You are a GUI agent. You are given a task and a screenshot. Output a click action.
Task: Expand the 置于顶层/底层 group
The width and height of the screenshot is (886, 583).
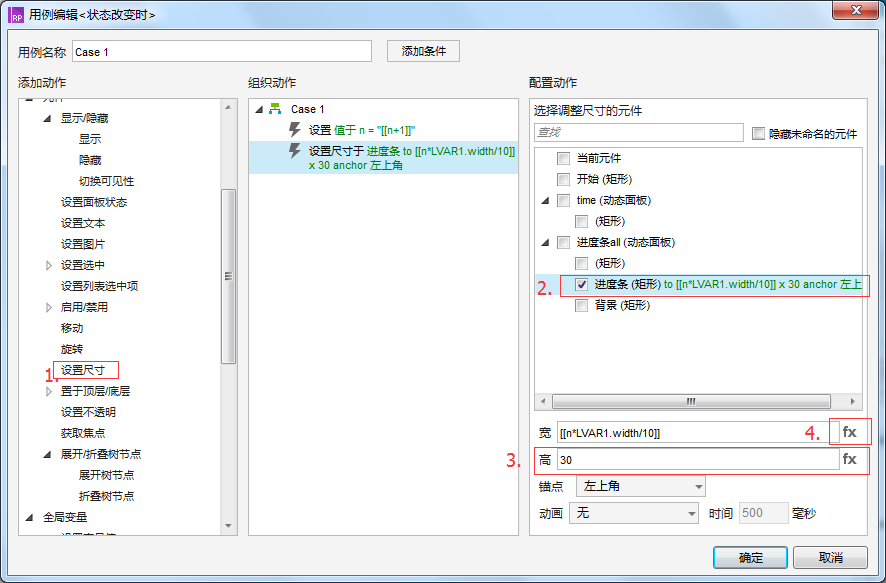click(x=49, y=391)
